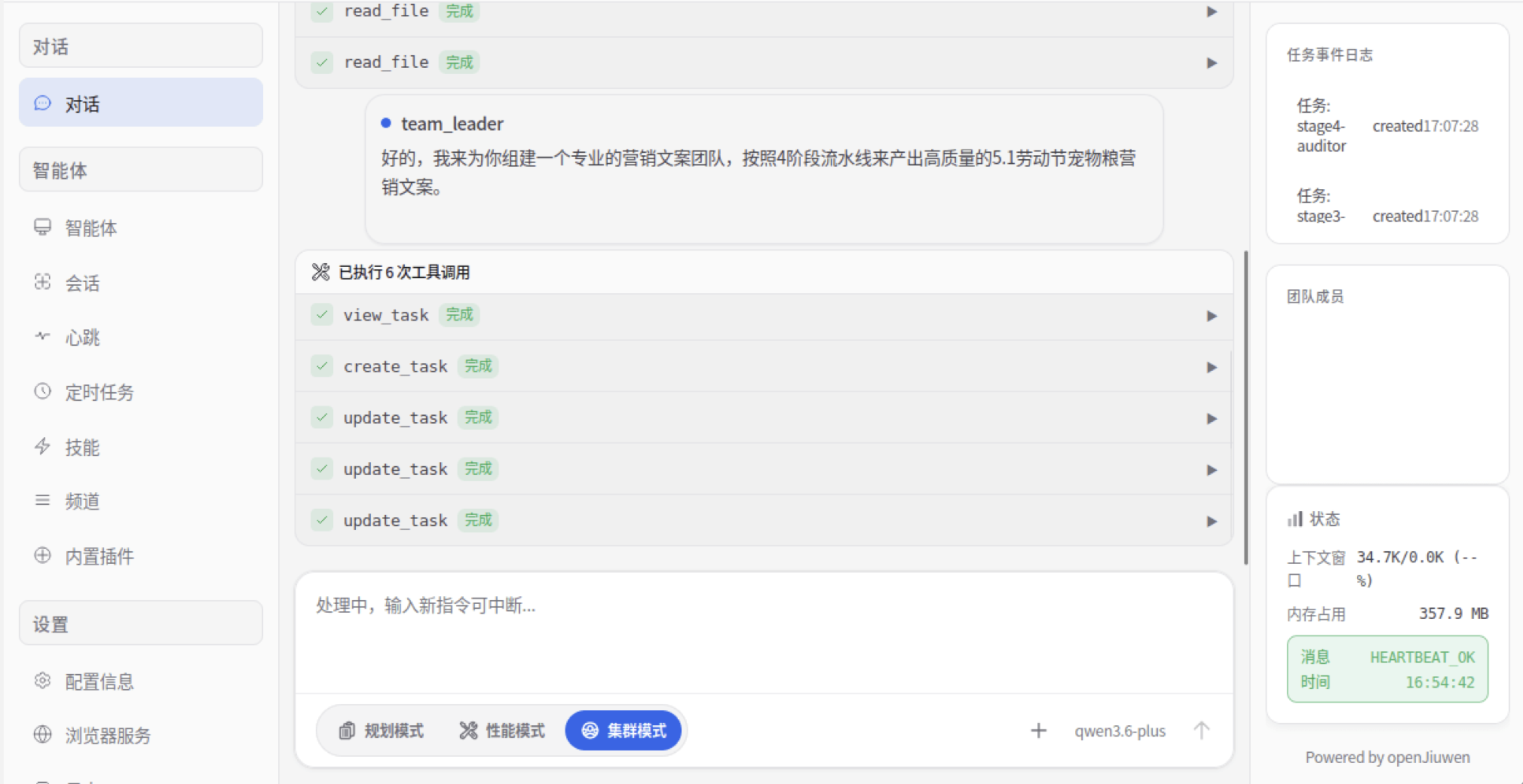Screen dimensions: 1523x784
Task: Click the gear icon beside 配置信息
Action: [43, 681]
